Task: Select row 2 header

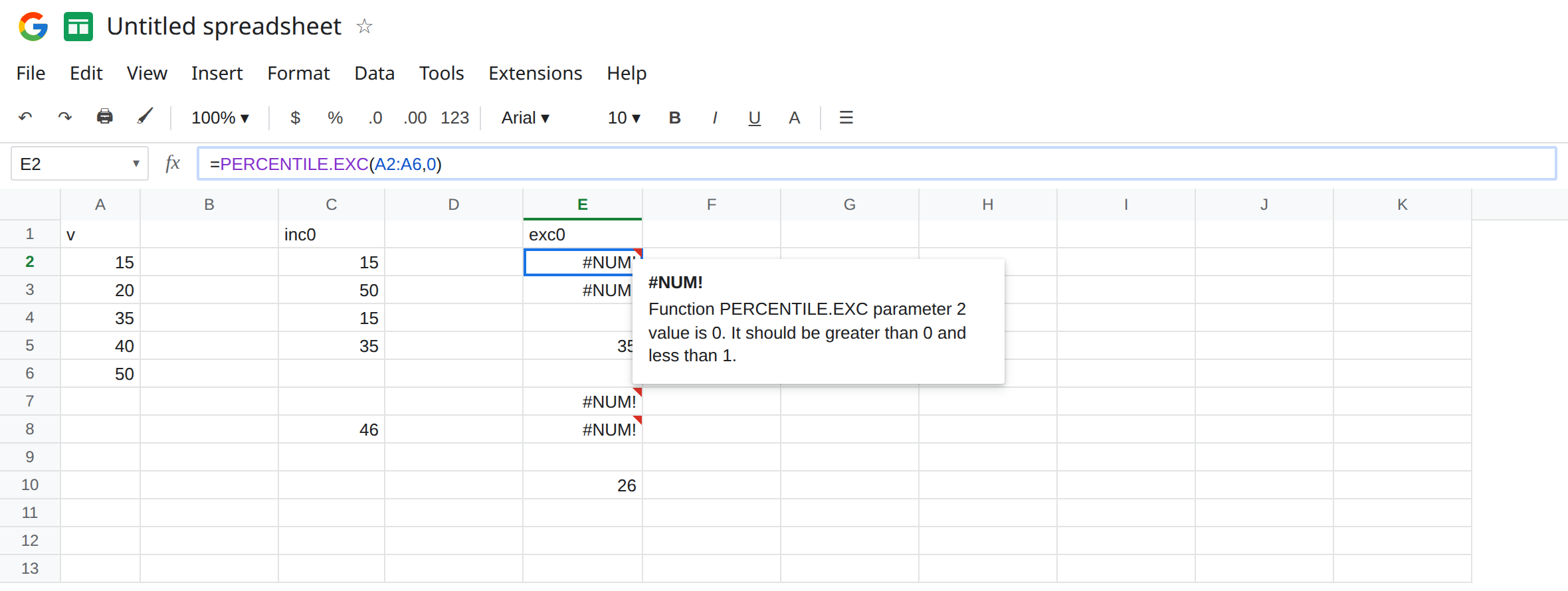Action: pyautogui.click(x=30, y=262)
